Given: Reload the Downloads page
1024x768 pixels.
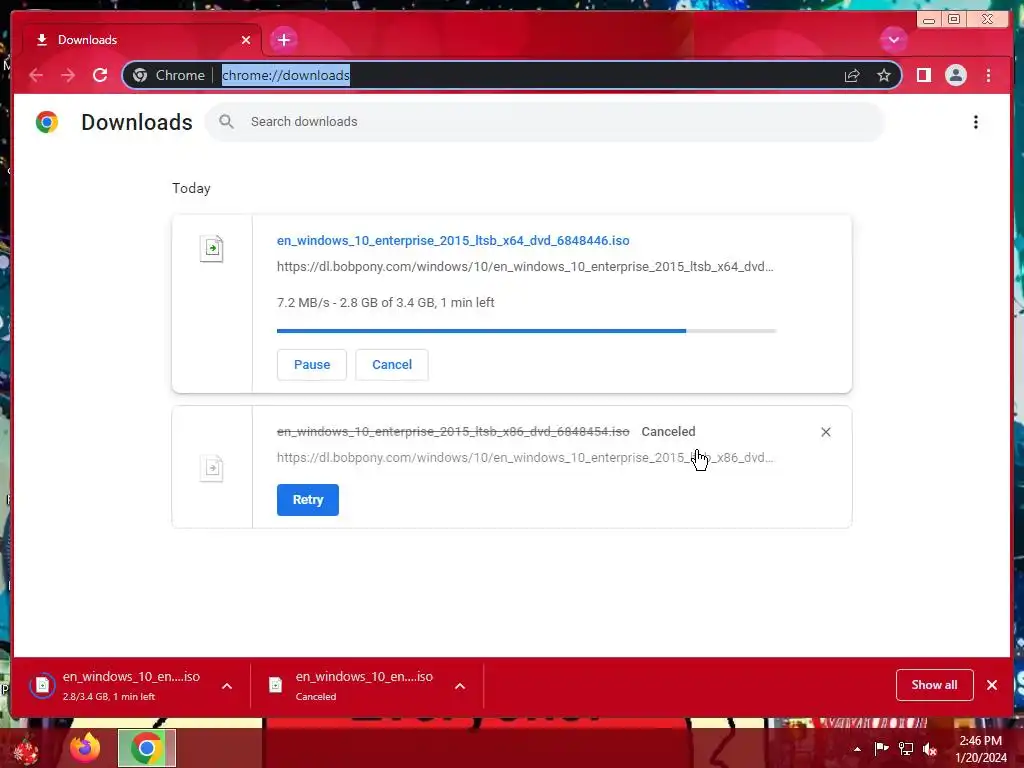Looking at the screenshot, I should tap(100, 76).
